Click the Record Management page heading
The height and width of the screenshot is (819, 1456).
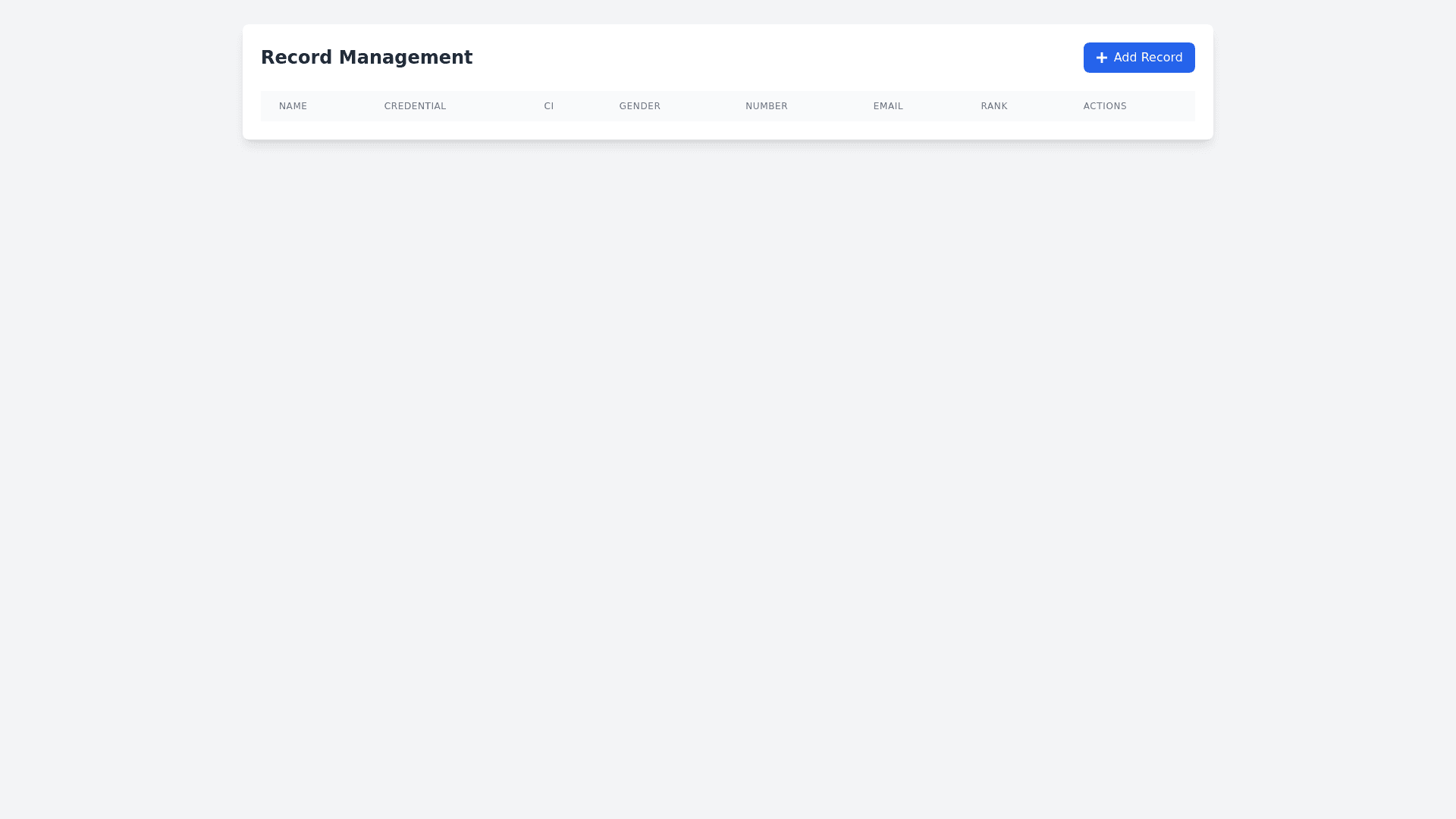(x=366, y=58)
